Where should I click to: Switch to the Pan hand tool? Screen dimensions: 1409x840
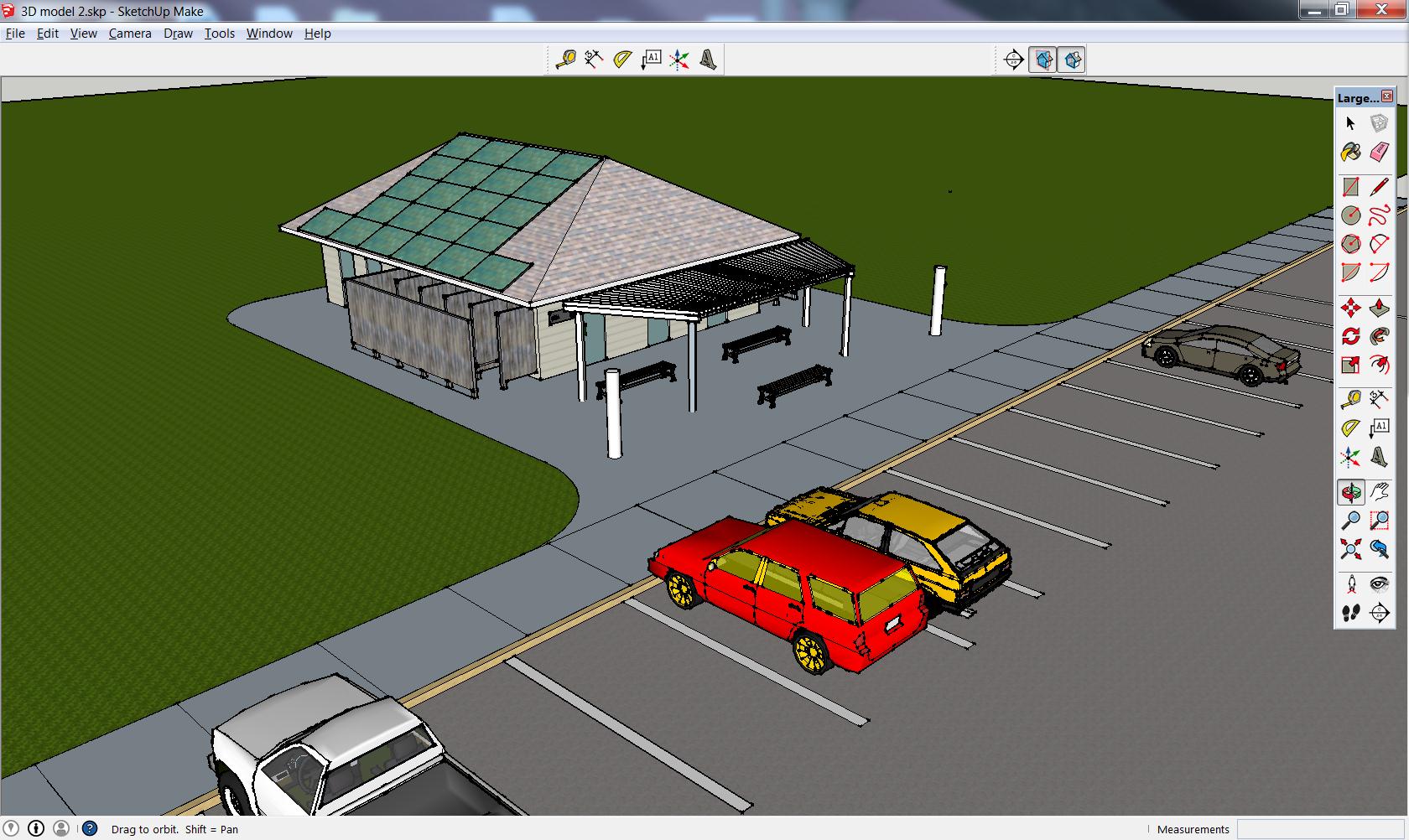[1379, 492]
